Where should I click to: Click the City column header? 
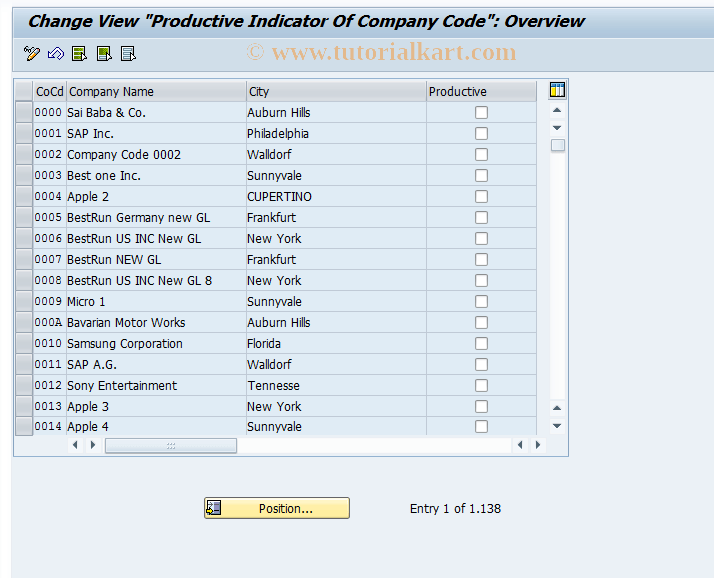click(336, 92)
